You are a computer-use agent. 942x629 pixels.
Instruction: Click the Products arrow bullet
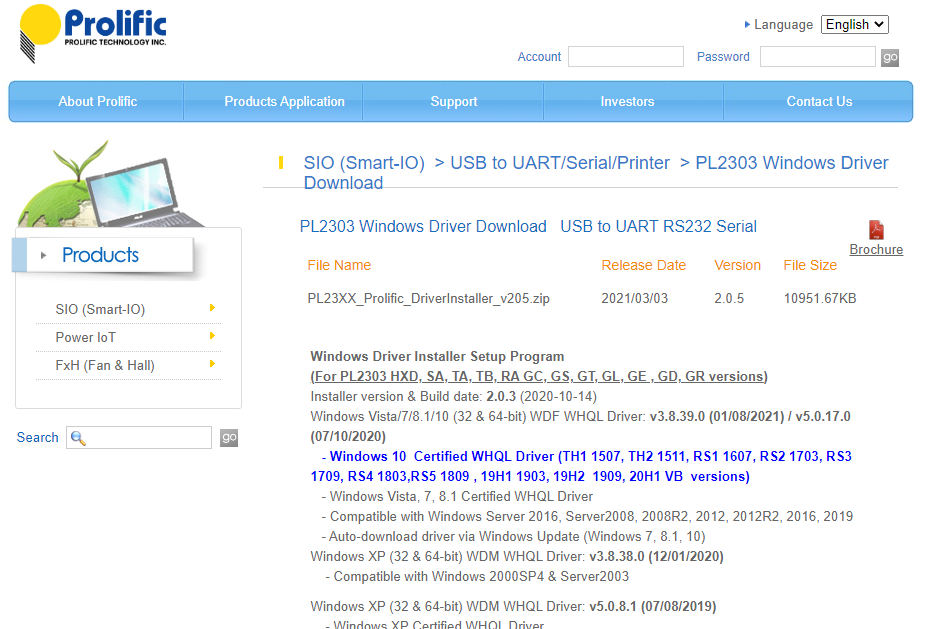(43, 255)
